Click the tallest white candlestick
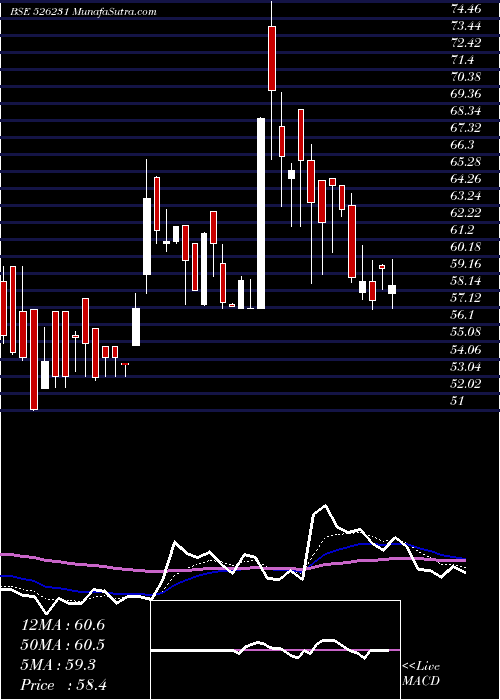This screenshot has width=500, height=700. coord(261,213)
